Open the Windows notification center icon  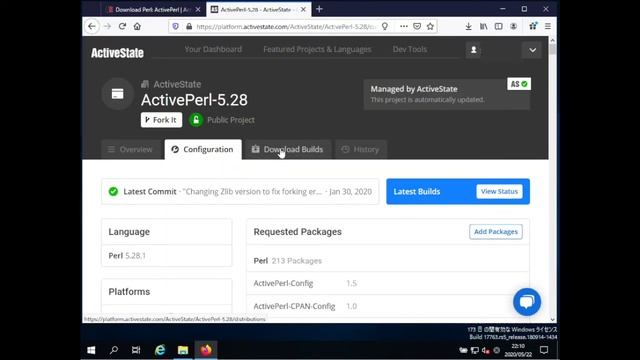pos(544,350)
